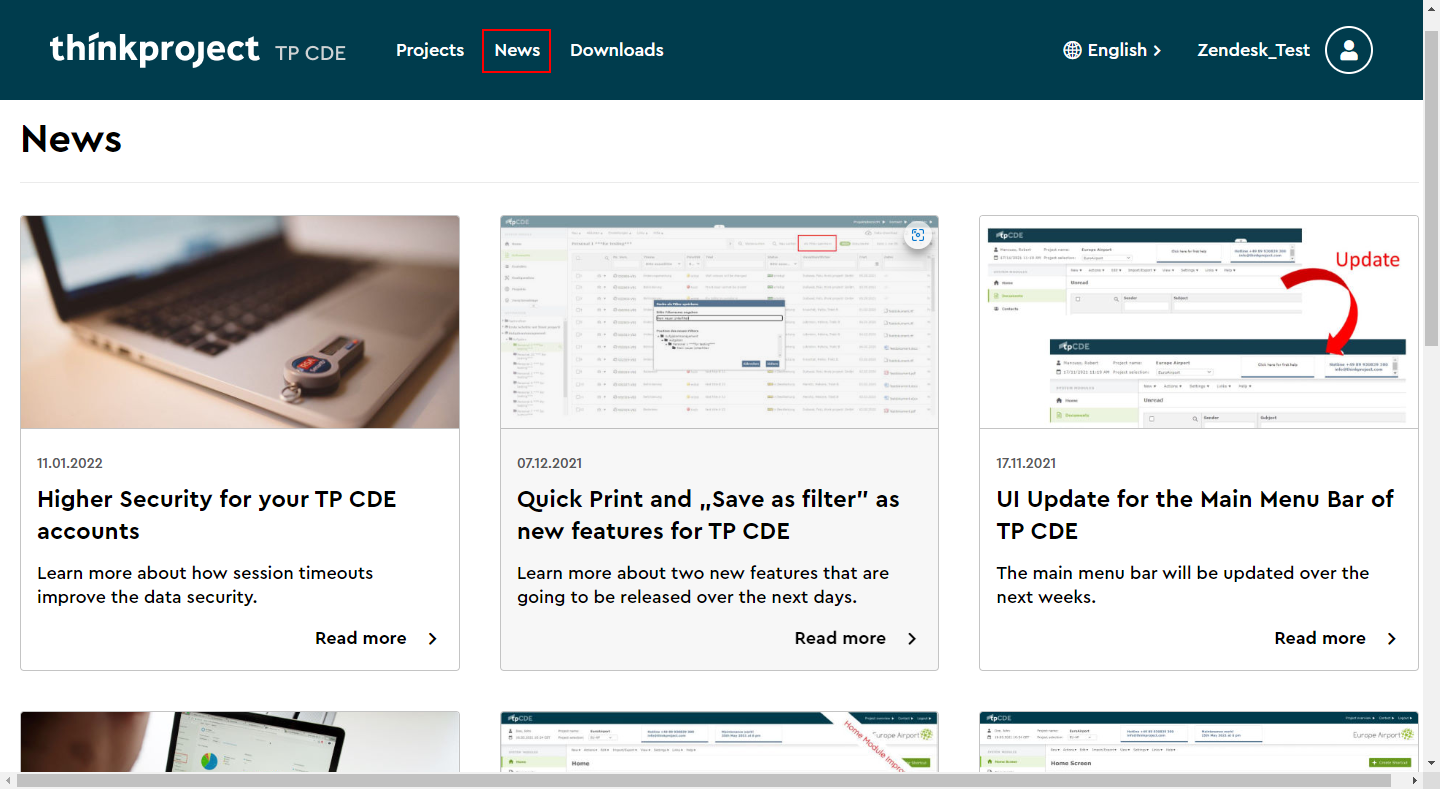
Task: Click the UI Update screenshot with the red arrow
Action: pos(1198,322)
